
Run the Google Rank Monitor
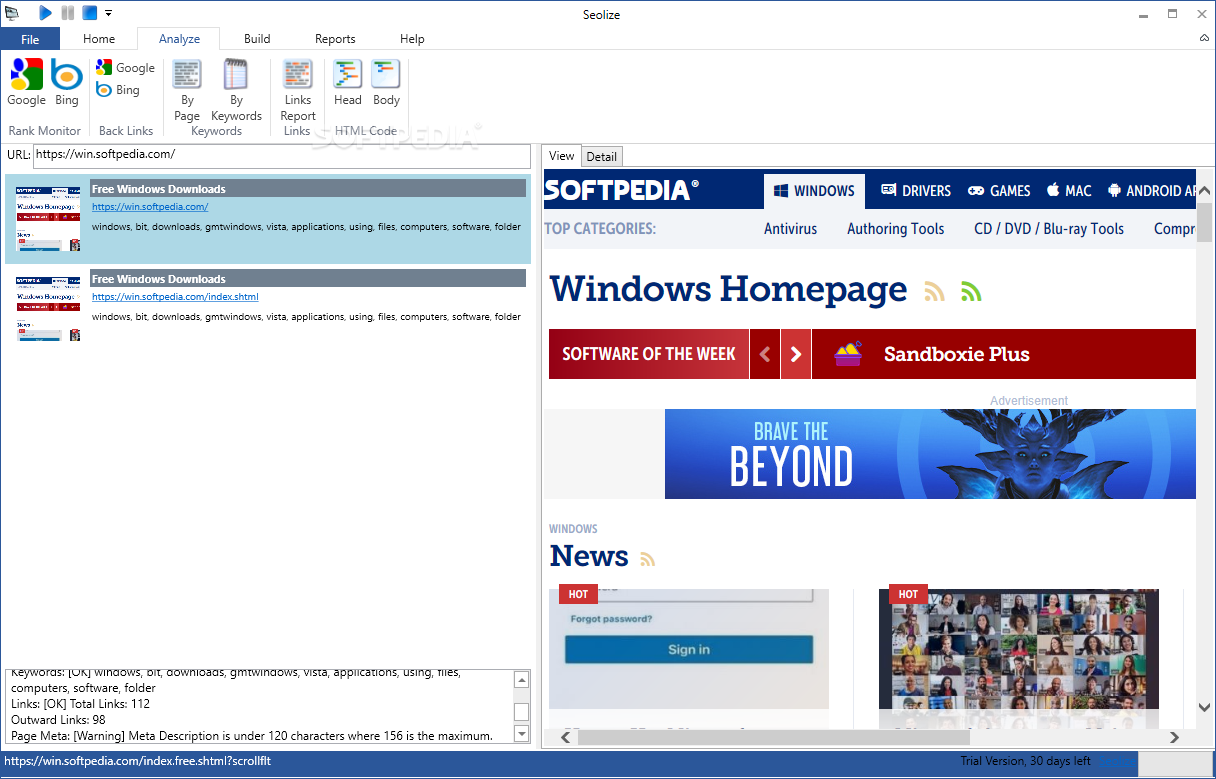27,83
